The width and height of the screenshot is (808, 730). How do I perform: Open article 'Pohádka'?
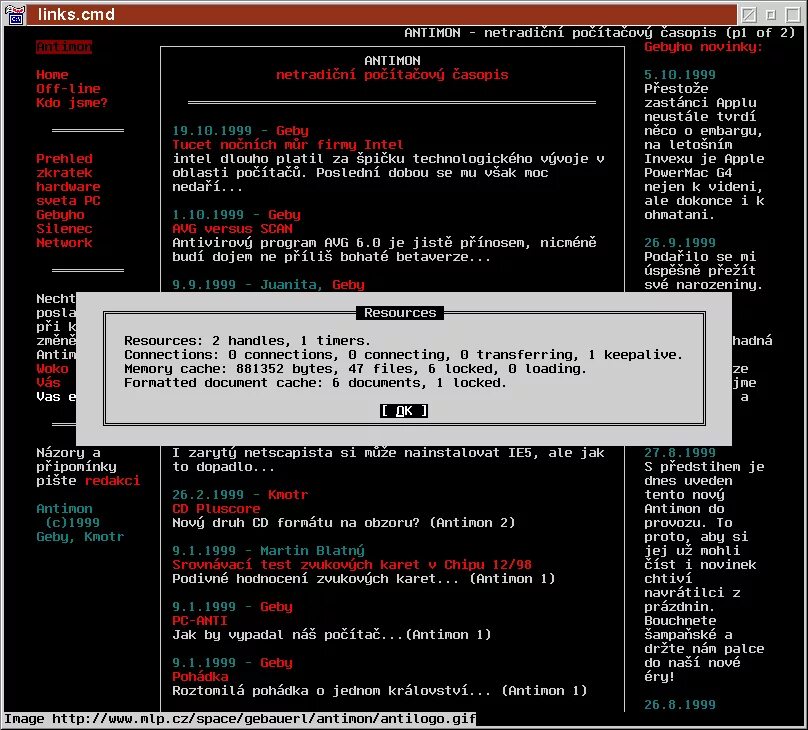(x=200, y=677)
